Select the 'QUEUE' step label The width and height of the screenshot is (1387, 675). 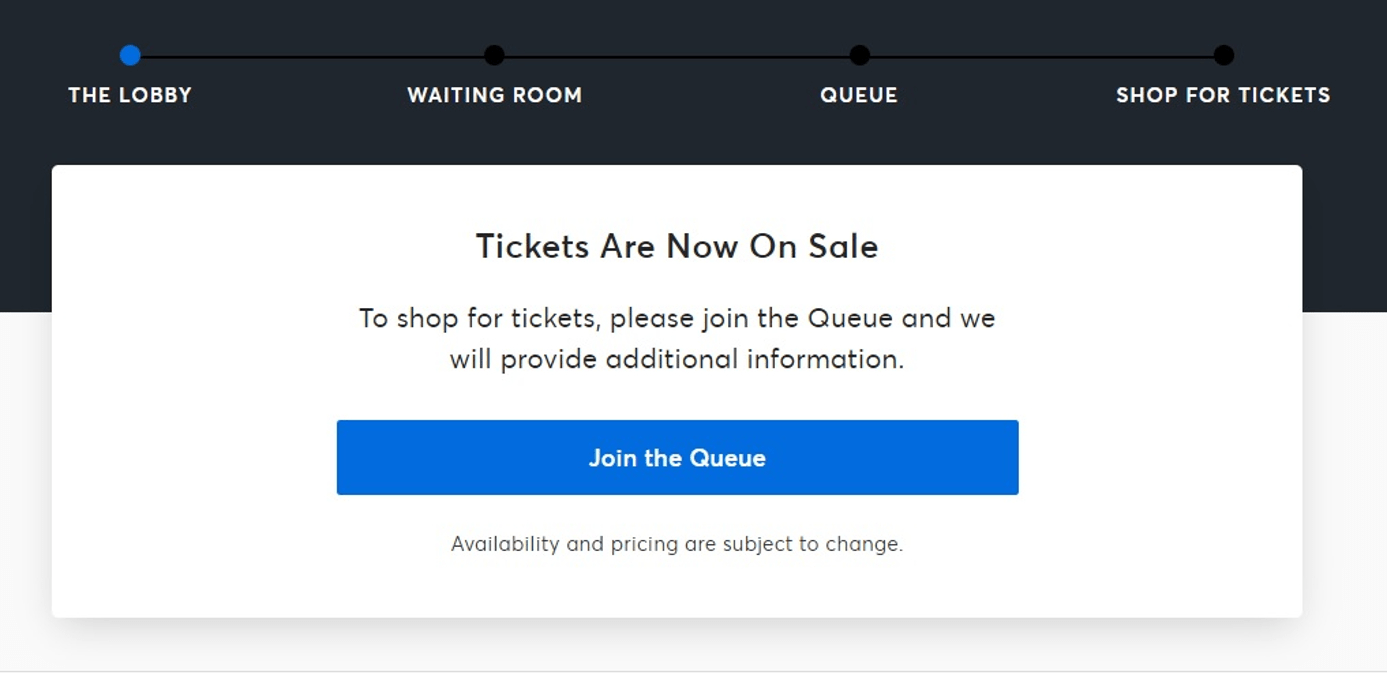coord(858,95)
